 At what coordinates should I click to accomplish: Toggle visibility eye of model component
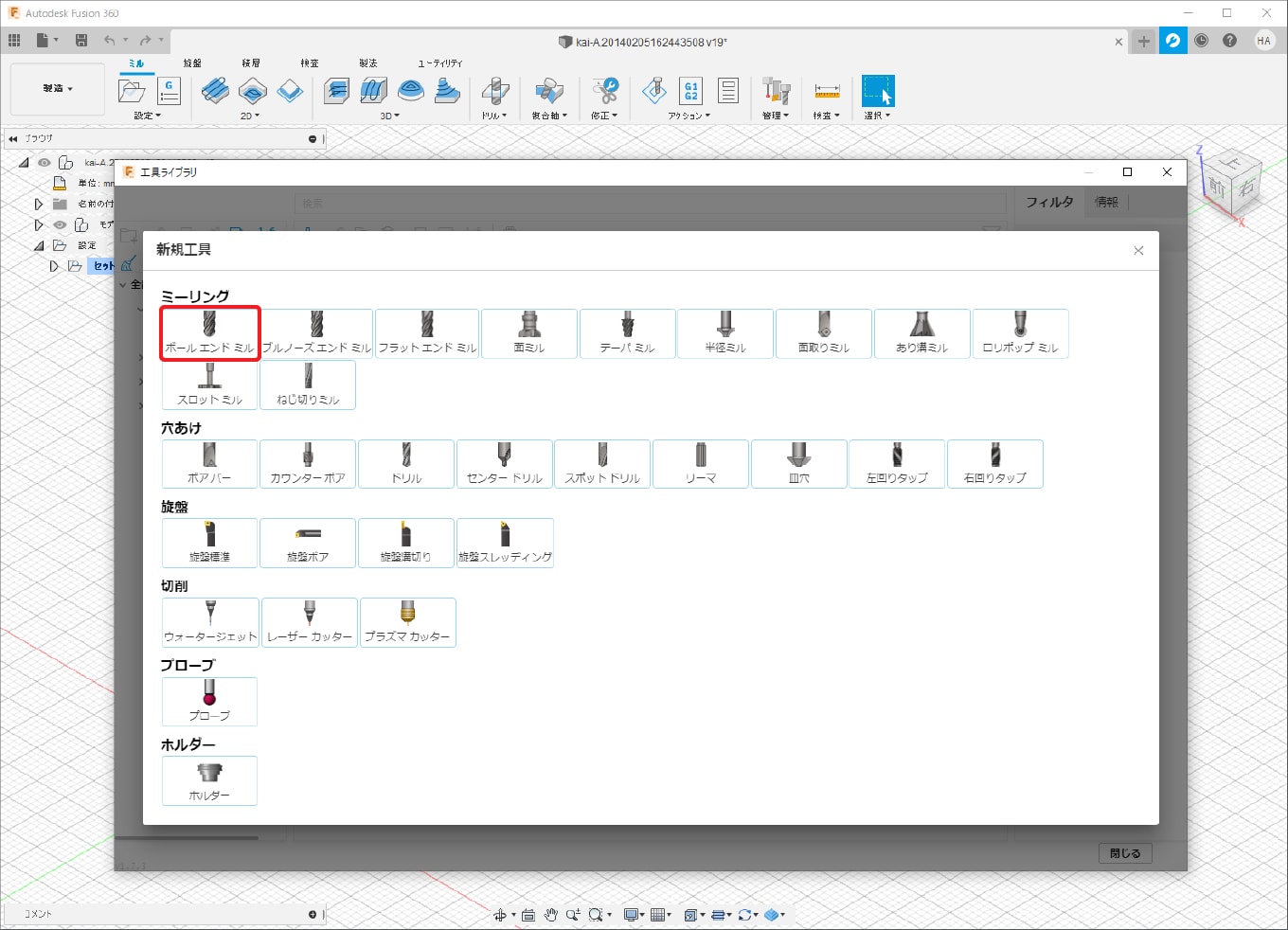pyautogui.click(x=60, y=225)
